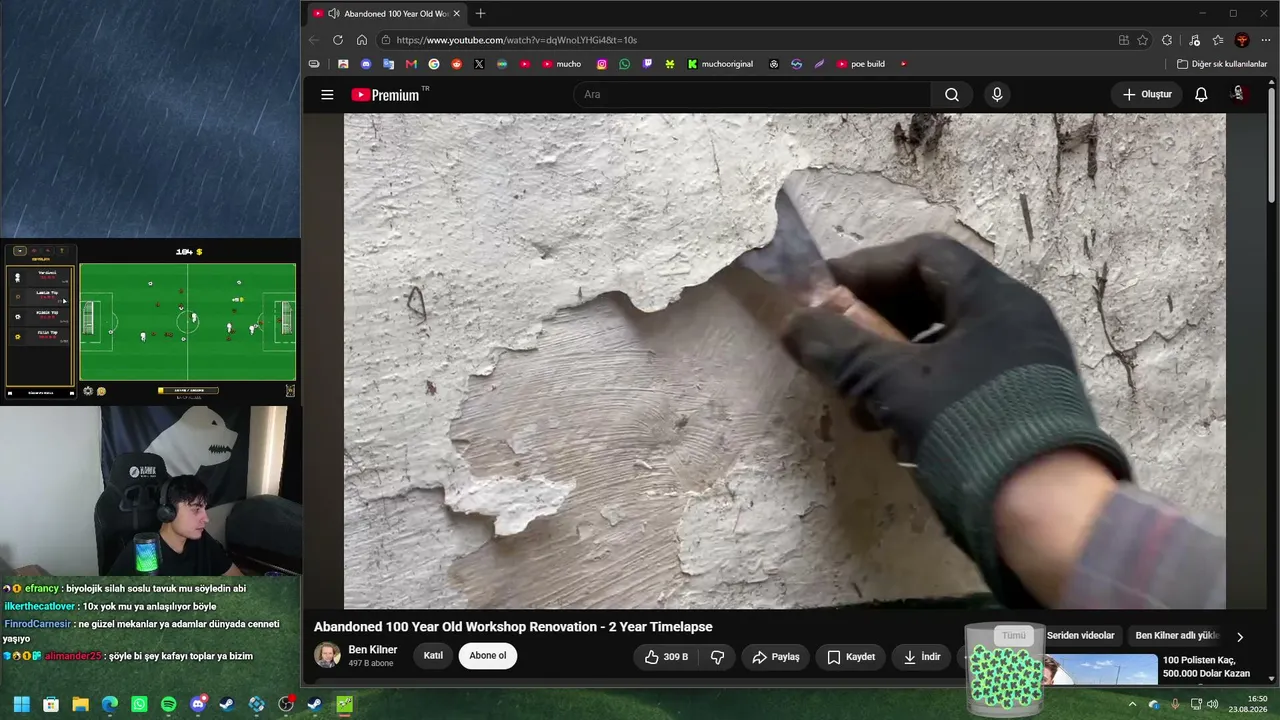The height and width of the screenshot is (720, 1280).
Task: Open the mucho bookmark
Action: pos(561,64)
